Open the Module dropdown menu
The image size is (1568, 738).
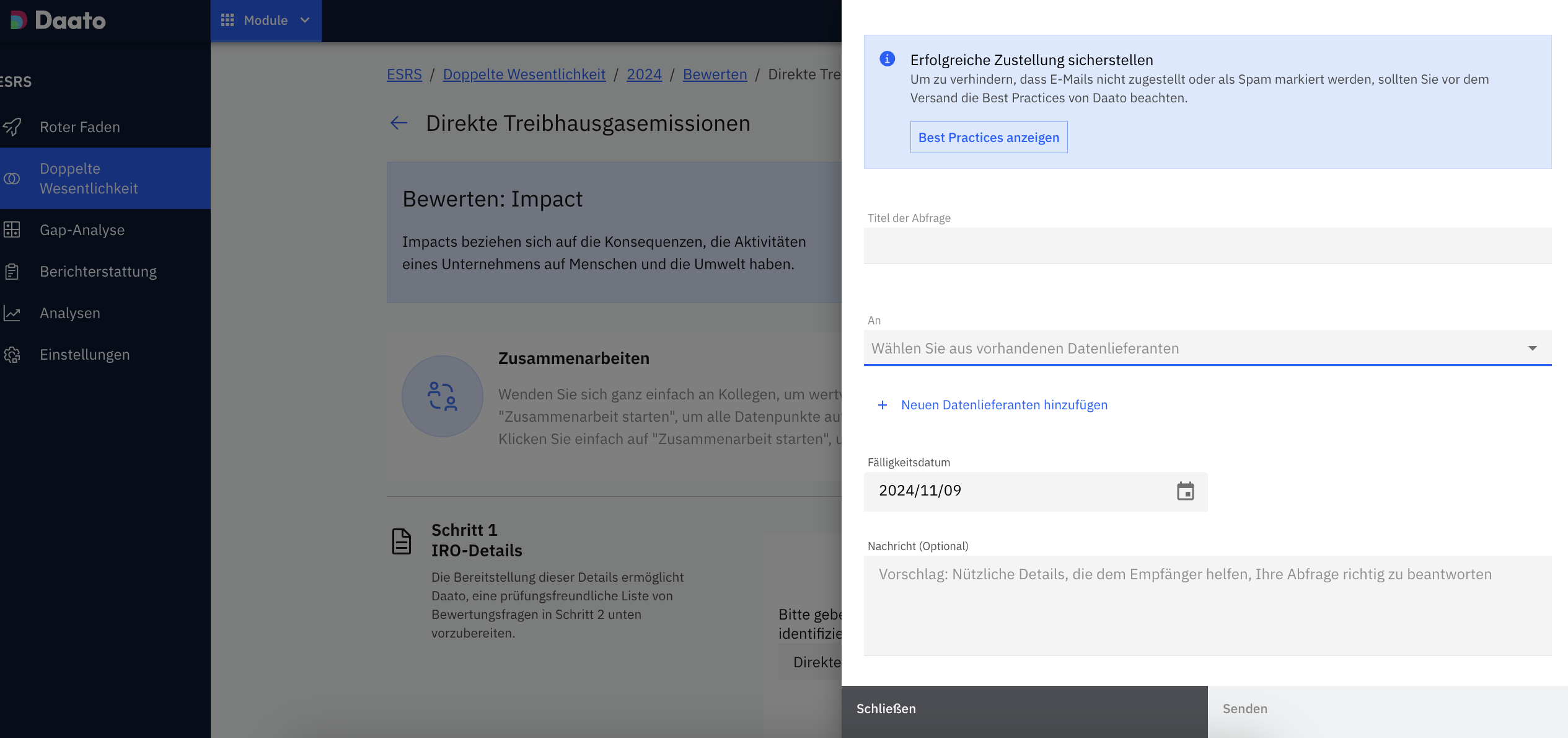coord(266,20)
